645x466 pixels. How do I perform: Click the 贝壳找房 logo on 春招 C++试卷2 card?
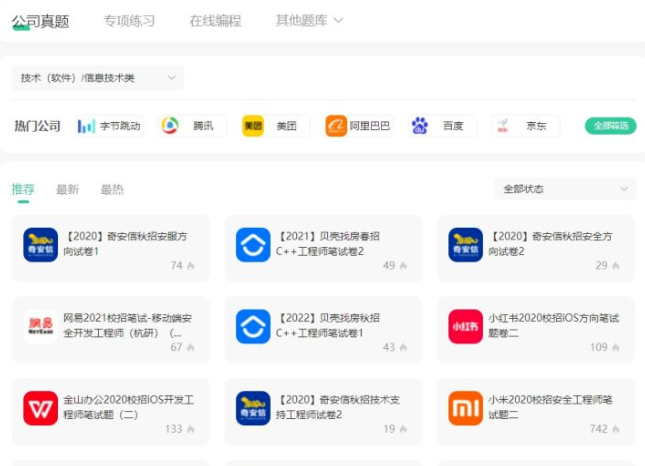253,245
